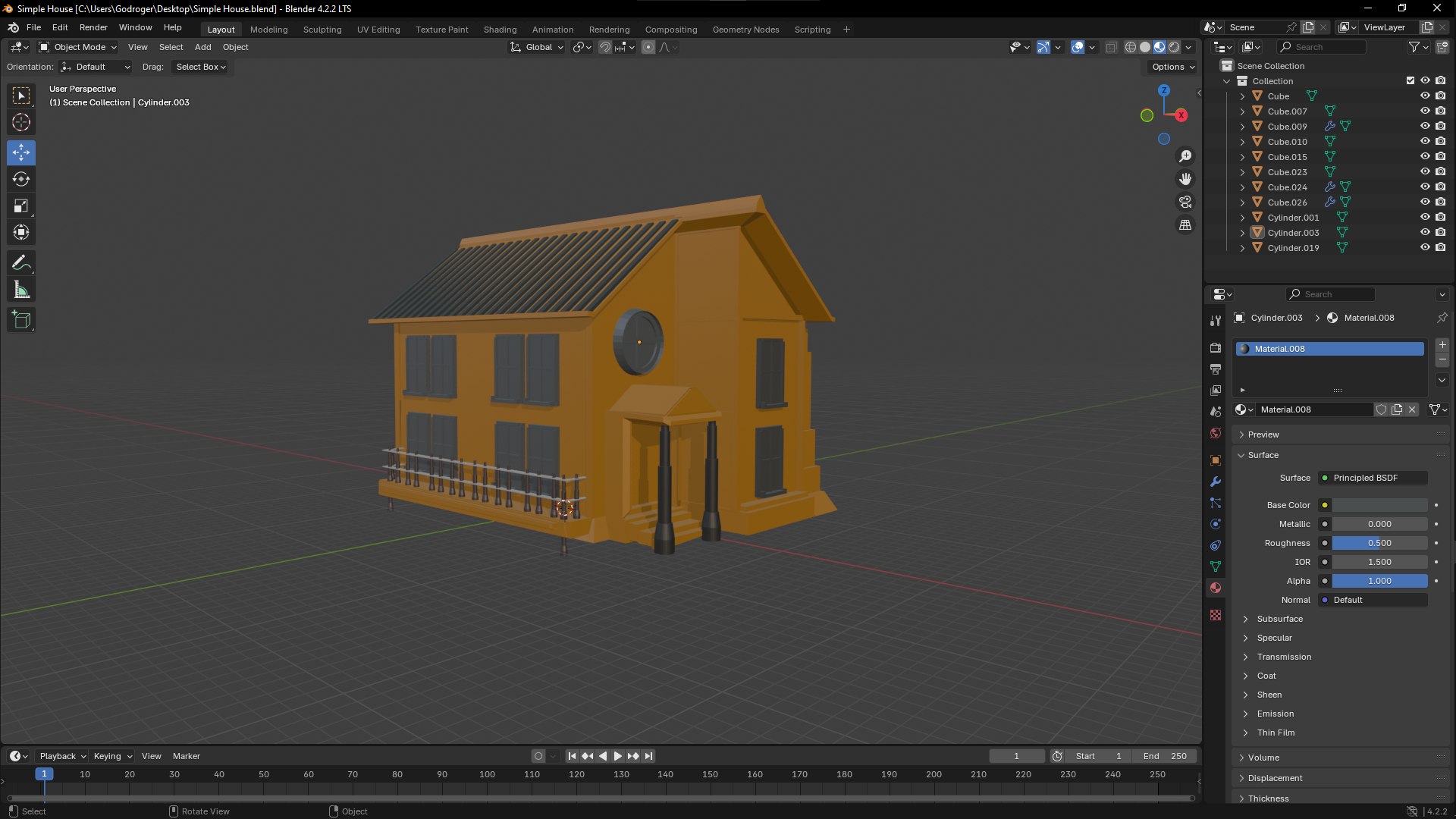
Task: Adjust the Roughness slider
Action: [1379, 543]
